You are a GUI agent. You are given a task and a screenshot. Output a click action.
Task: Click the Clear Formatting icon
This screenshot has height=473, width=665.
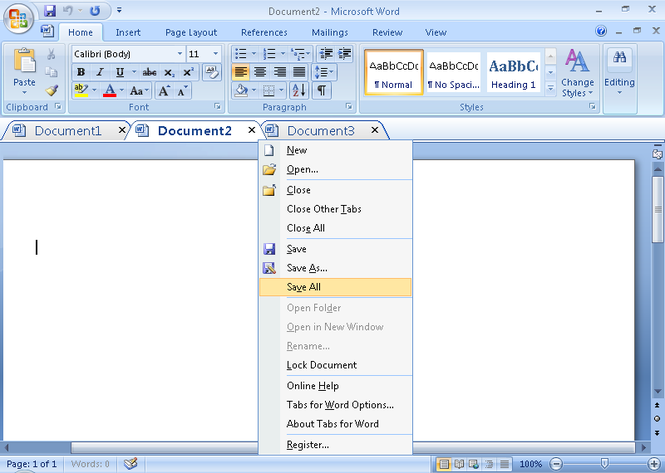tap(212, 72)
